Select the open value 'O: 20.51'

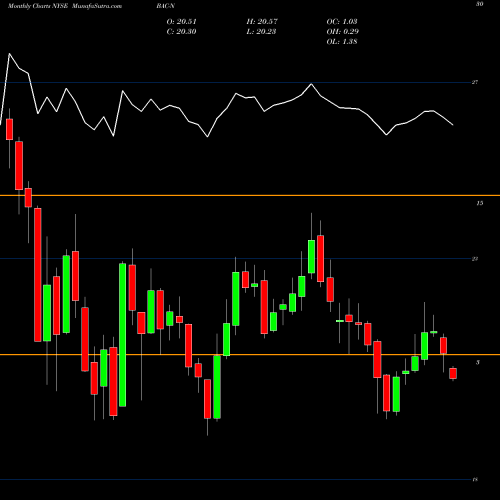click(x=182, y=22)
